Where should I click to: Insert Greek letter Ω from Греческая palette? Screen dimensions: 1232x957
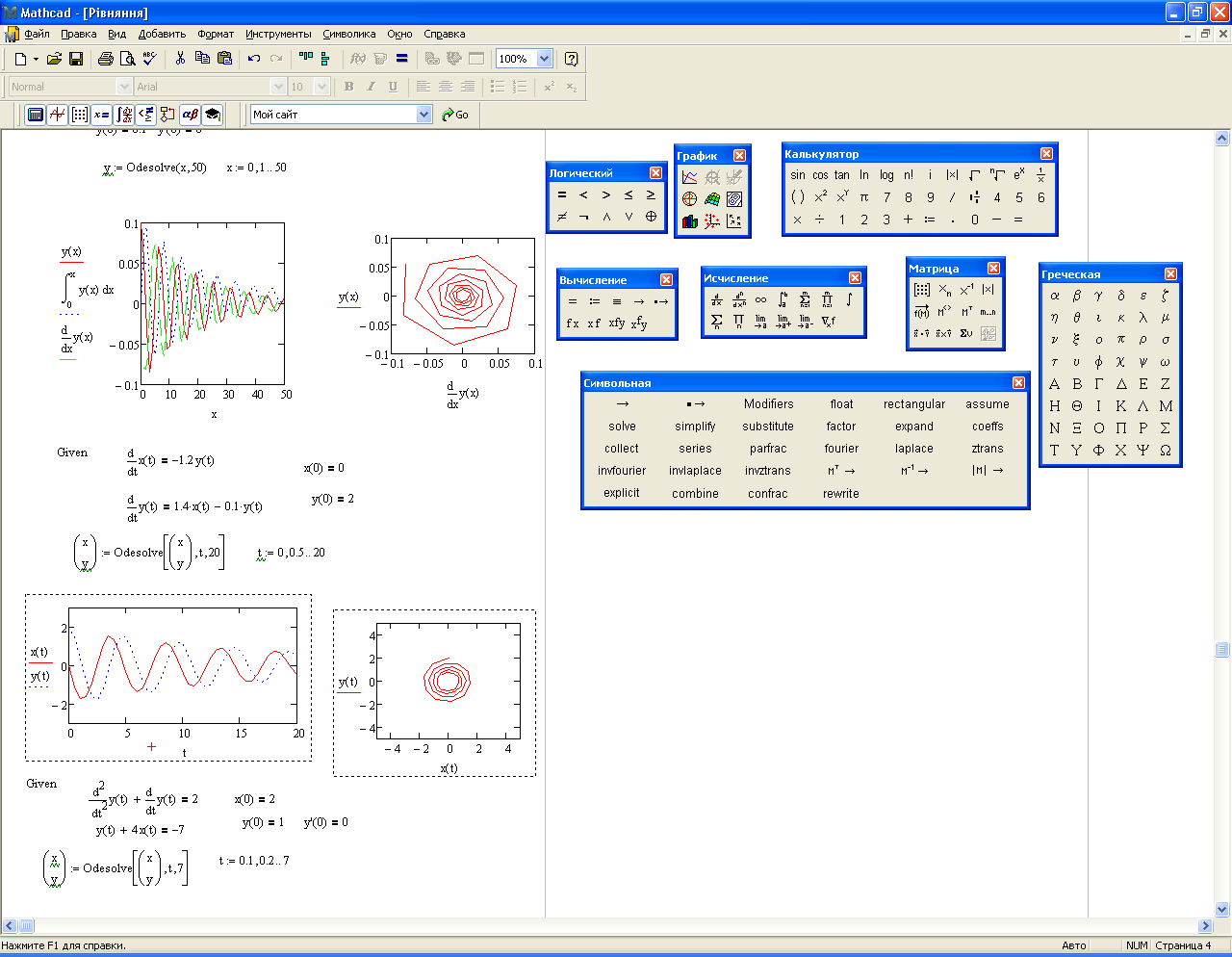pos(1166,451)
